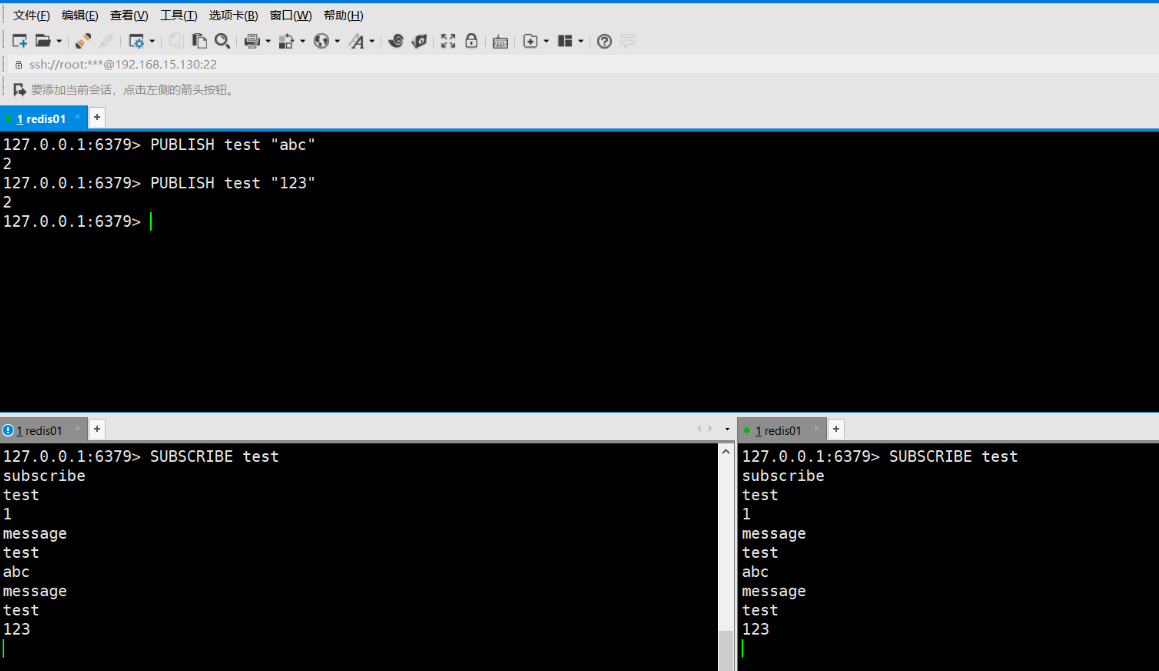The width and height of the screenshot is (1159, 671).
Task: Open the tab list dropdown in bottom-left pane
Action: pyautogui.click(x=727, y=430)
